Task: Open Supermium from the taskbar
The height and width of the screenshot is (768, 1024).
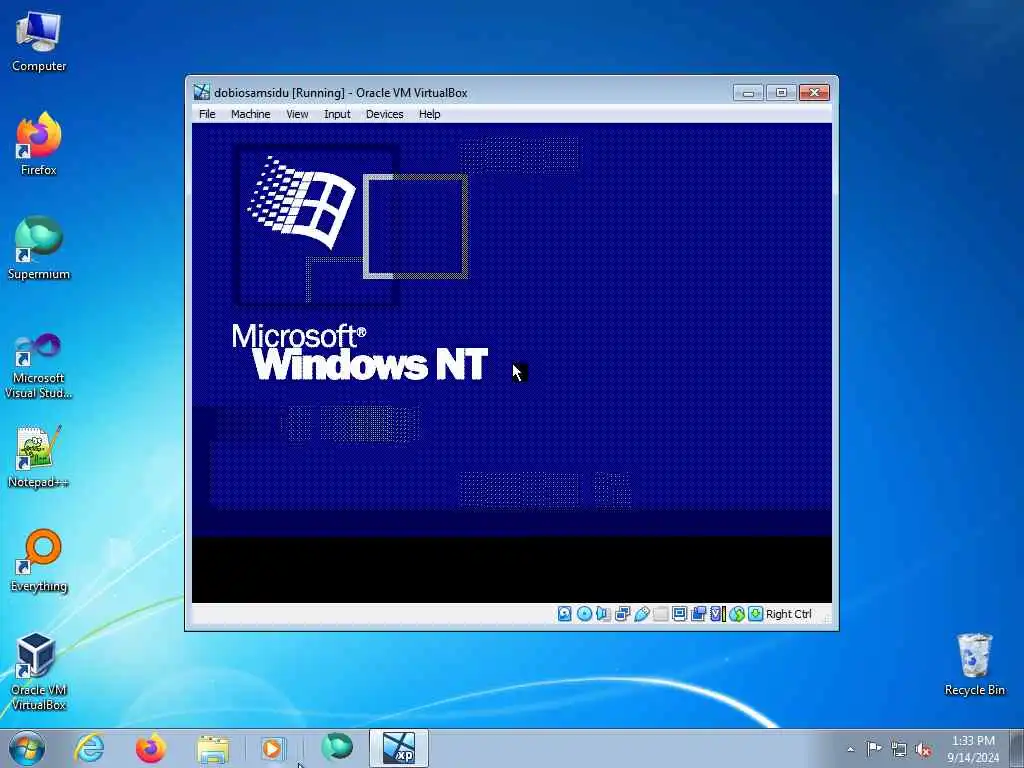Action: [x=336, y=748]
